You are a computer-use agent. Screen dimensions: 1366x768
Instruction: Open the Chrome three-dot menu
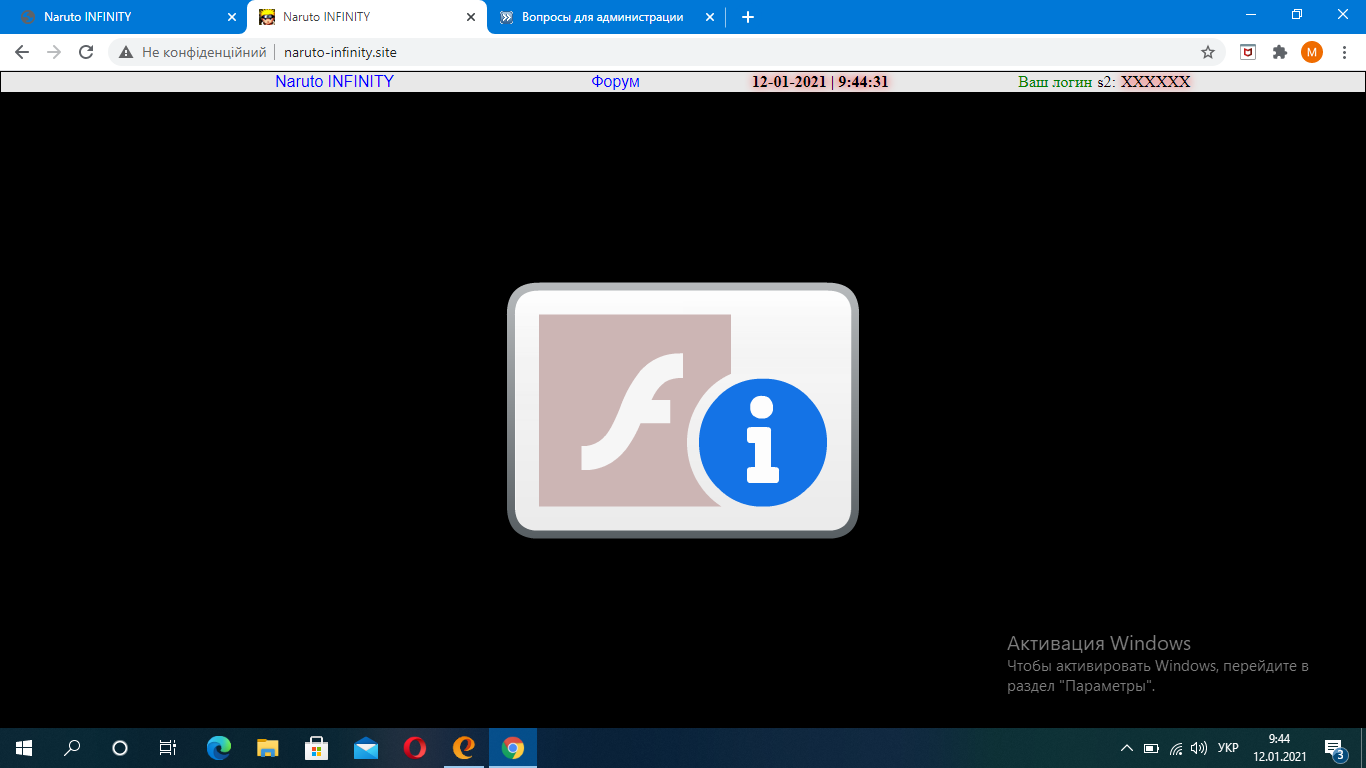point(1344,52)
